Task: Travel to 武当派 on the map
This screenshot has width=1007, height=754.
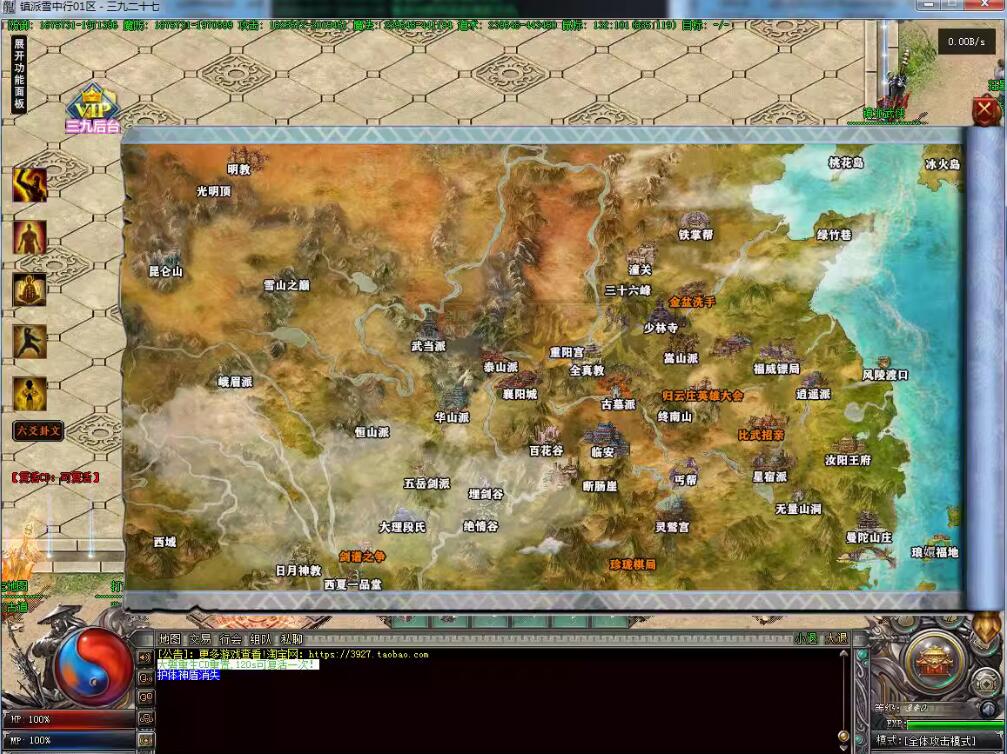Action: [428, 346]
